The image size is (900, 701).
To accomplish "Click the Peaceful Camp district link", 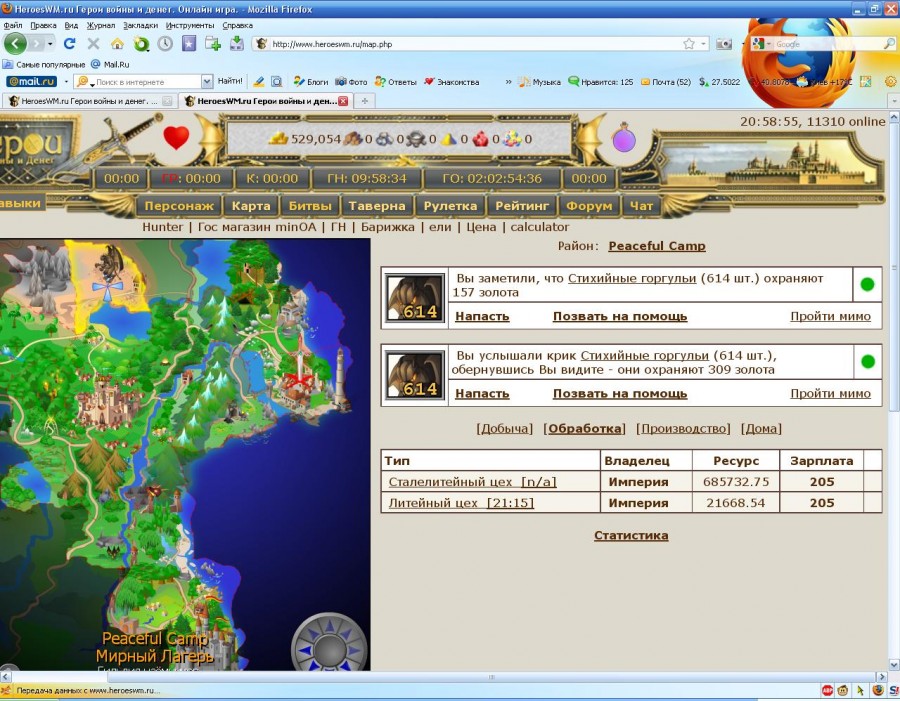I will pyautogui.click(x=657, y=246).
